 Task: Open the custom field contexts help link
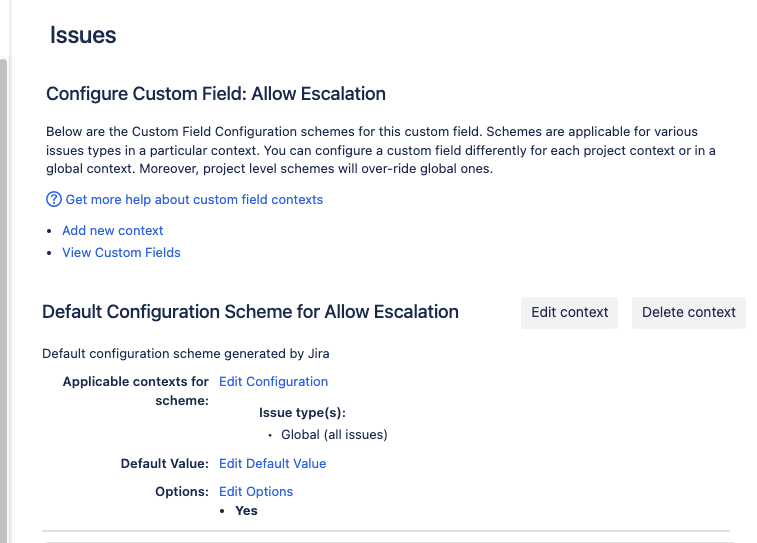click(194, 199)
